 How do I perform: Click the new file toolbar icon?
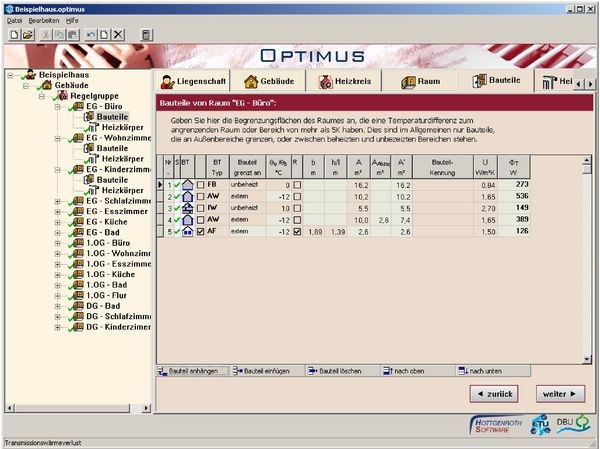click(14, 35)
